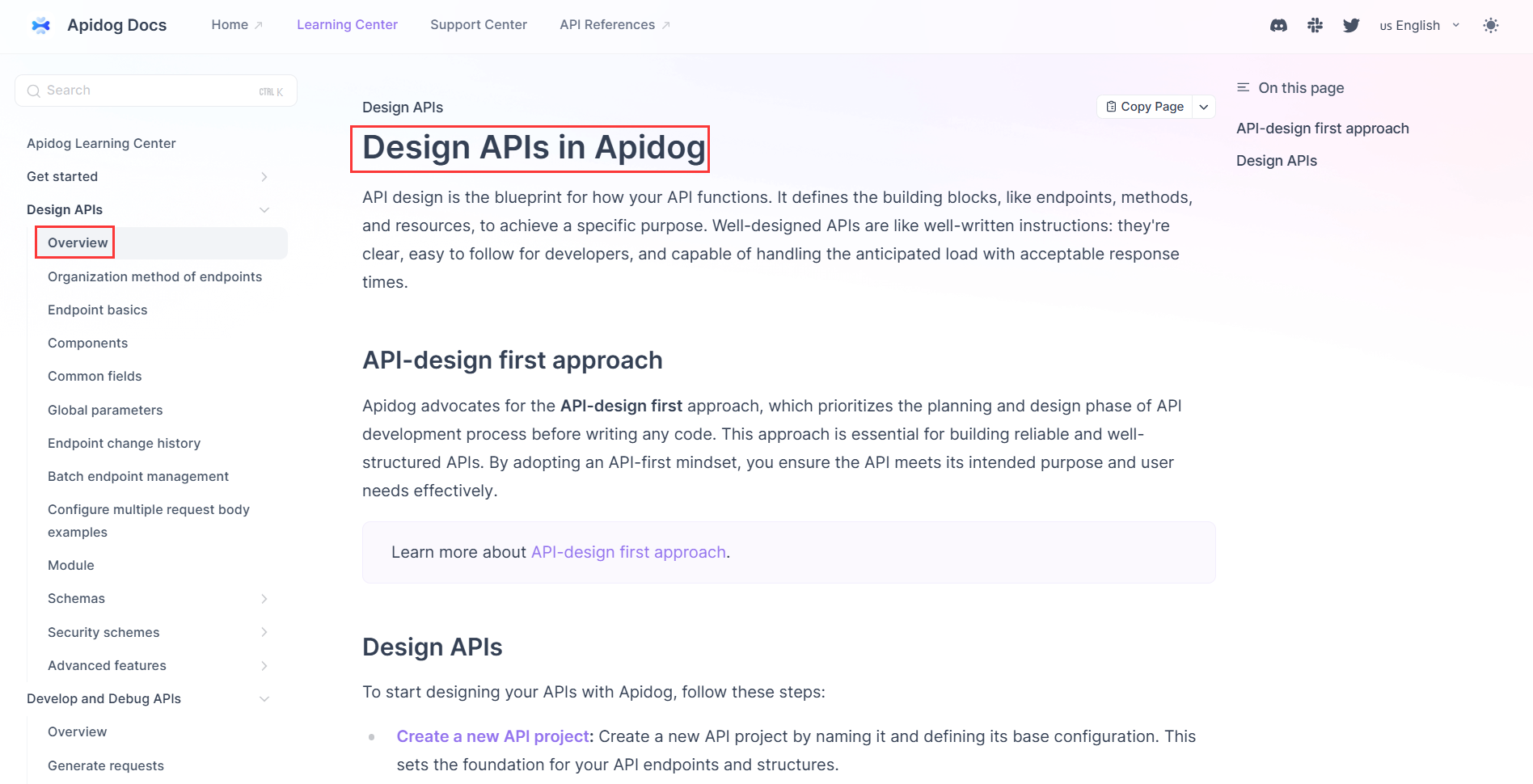
Task: Open Endpoint basics page
Action: coord(97,310)
